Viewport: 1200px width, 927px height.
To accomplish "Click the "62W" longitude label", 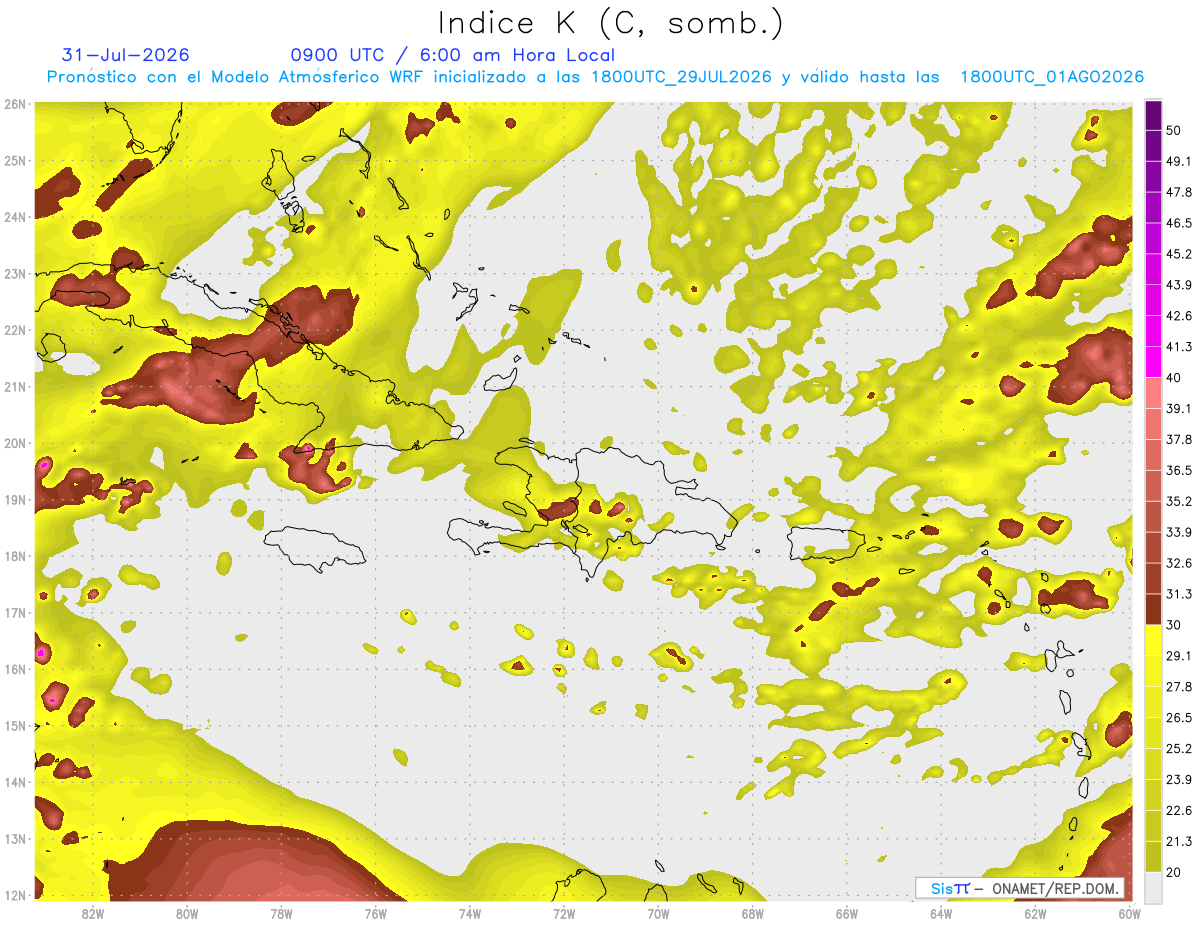I will pos(1035,913).
